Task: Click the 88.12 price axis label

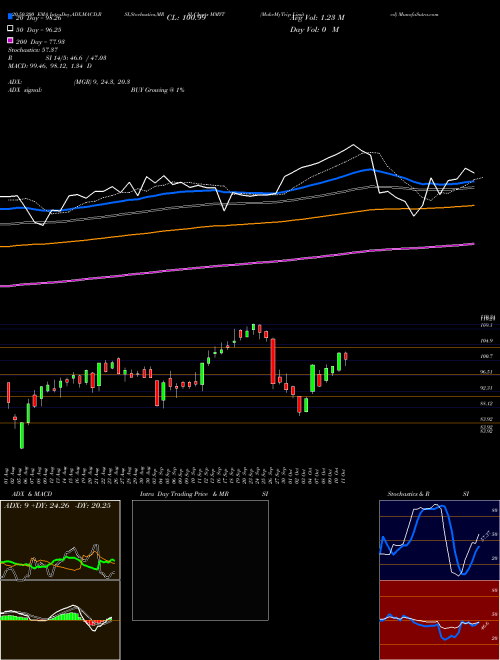Action: (486, 403)
